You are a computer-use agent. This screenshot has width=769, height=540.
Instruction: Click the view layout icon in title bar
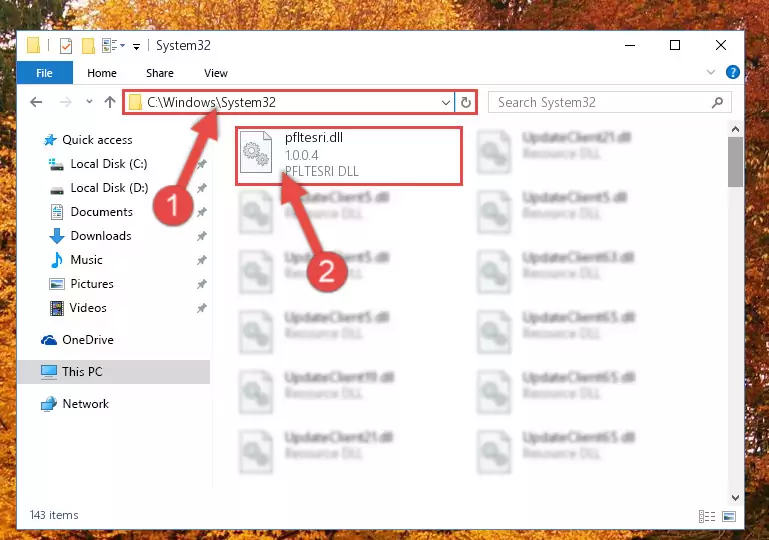(x=109, y=46)
